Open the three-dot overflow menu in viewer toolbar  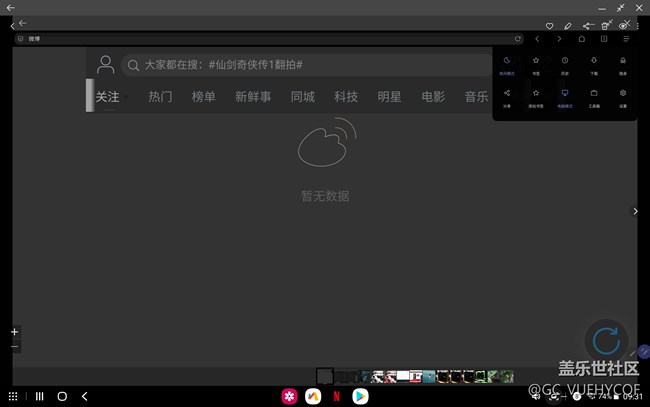[638, 26]
